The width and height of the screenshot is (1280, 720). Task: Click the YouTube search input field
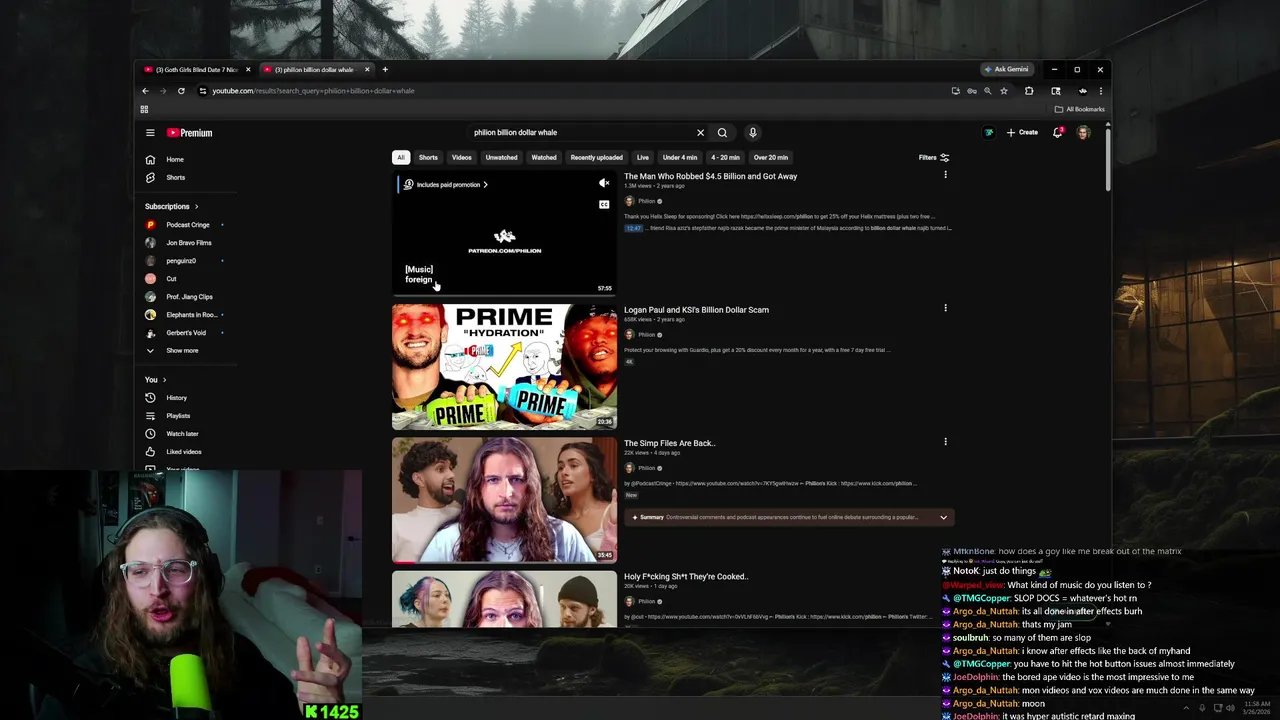tap(580, 132)
